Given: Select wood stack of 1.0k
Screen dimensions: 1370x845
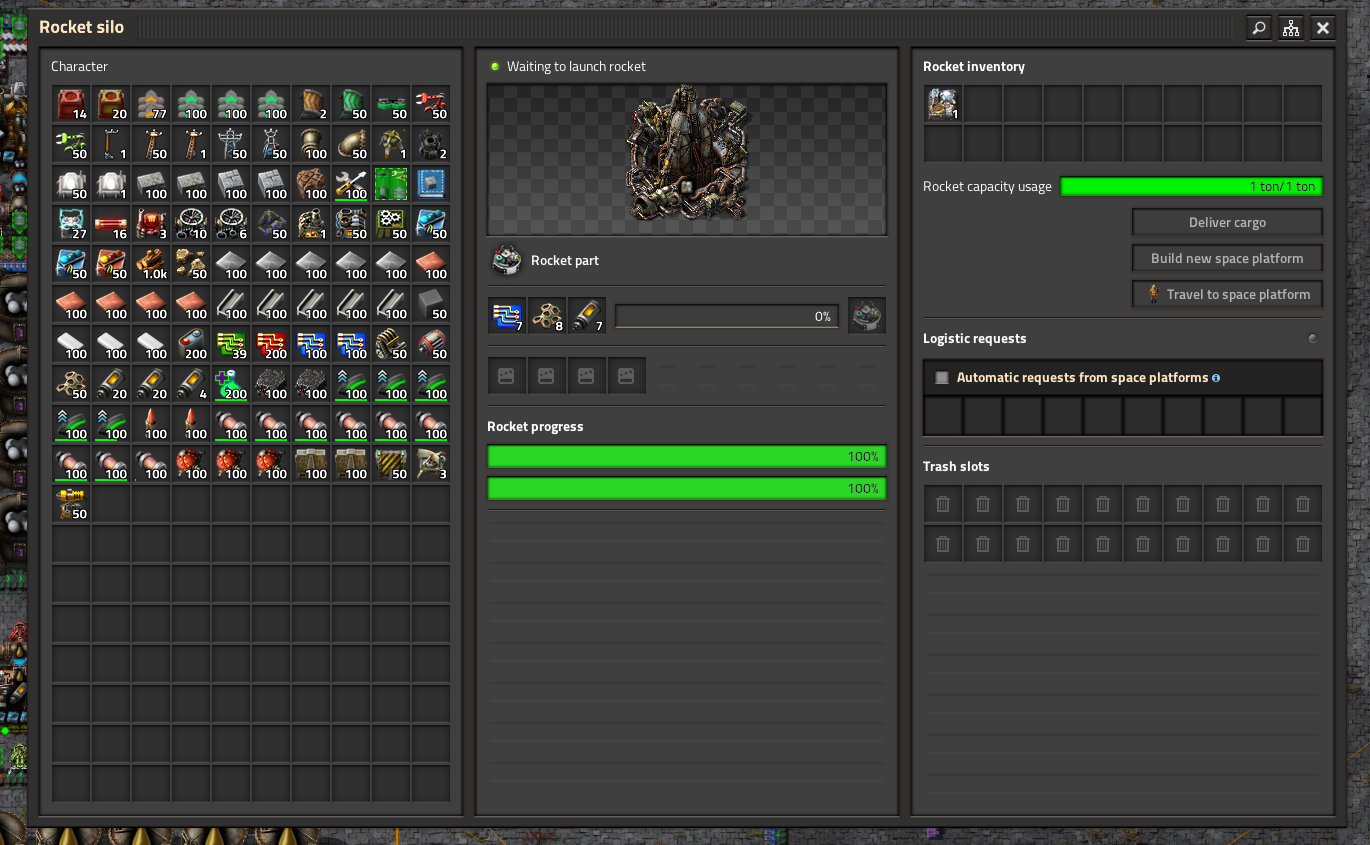Looking at the screenshot, I should 151,264.
